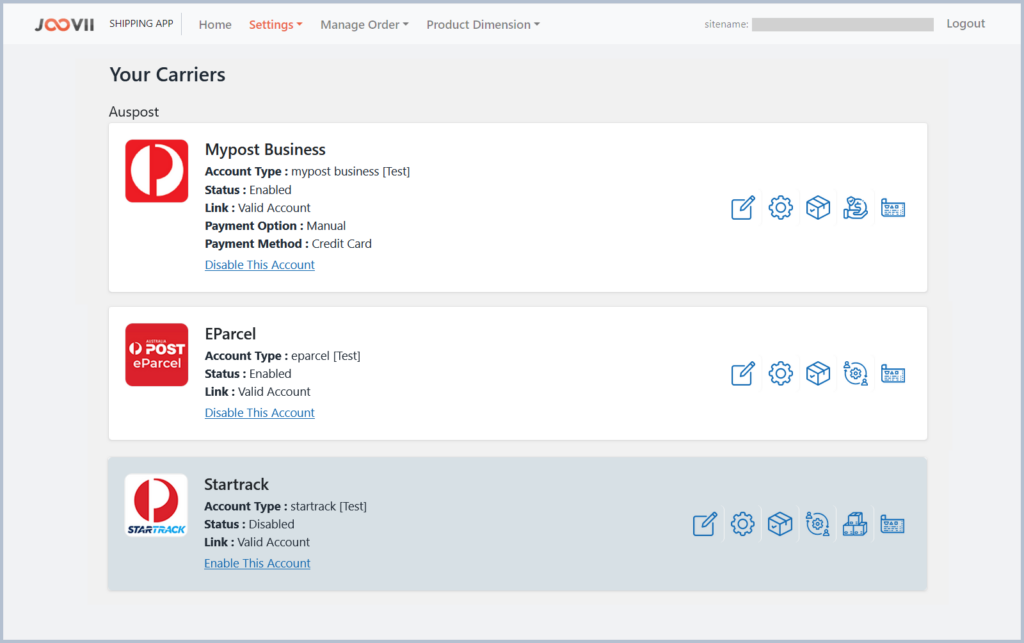The height and width of the screenshot is (643, 1024).
Task: Click the stacked boxes icon for Startrack
Action: (x=855, y=524)
